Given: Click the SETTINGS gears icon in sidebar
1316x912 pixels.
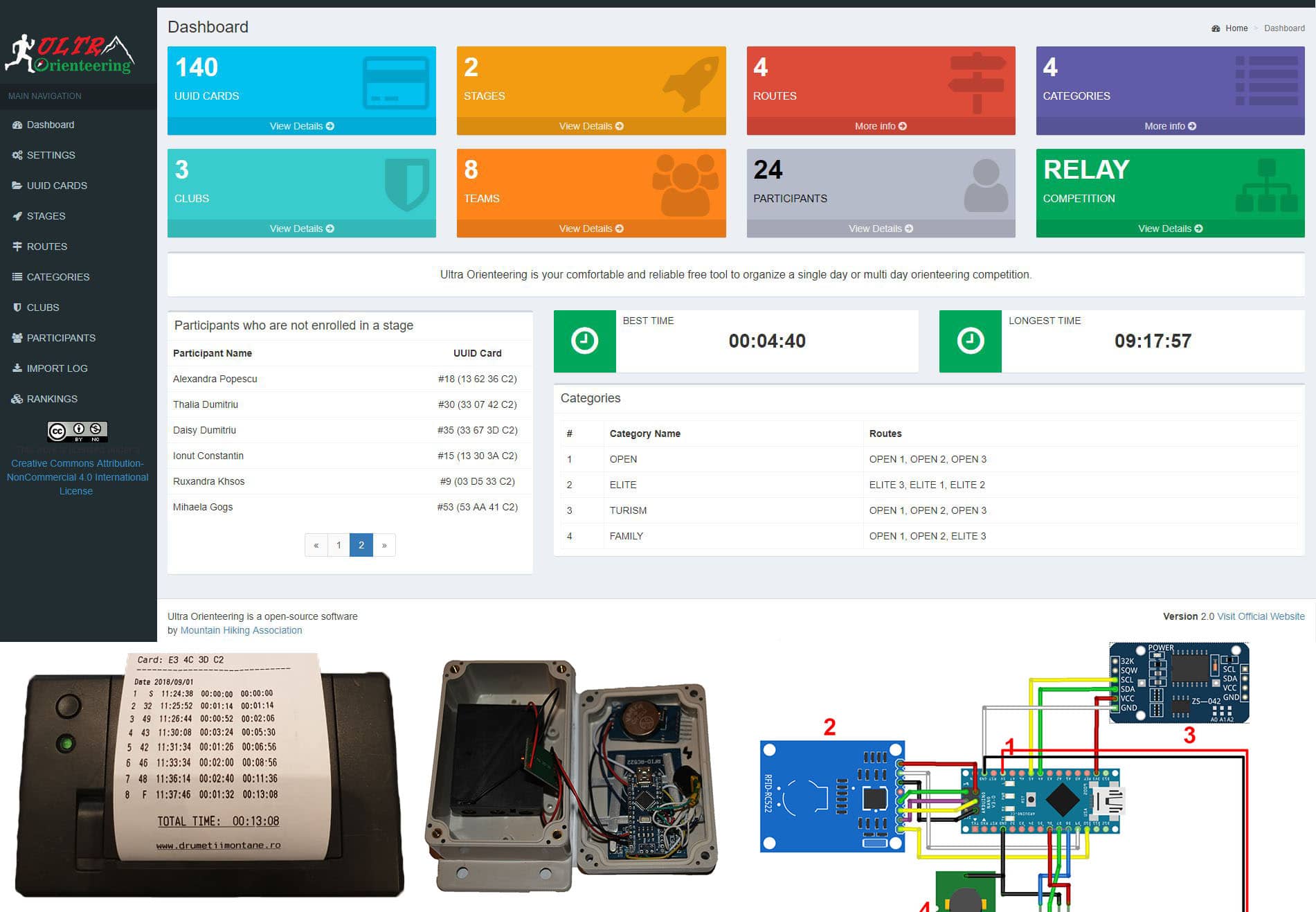Looking at the screenshot, I should pos(17,155).
